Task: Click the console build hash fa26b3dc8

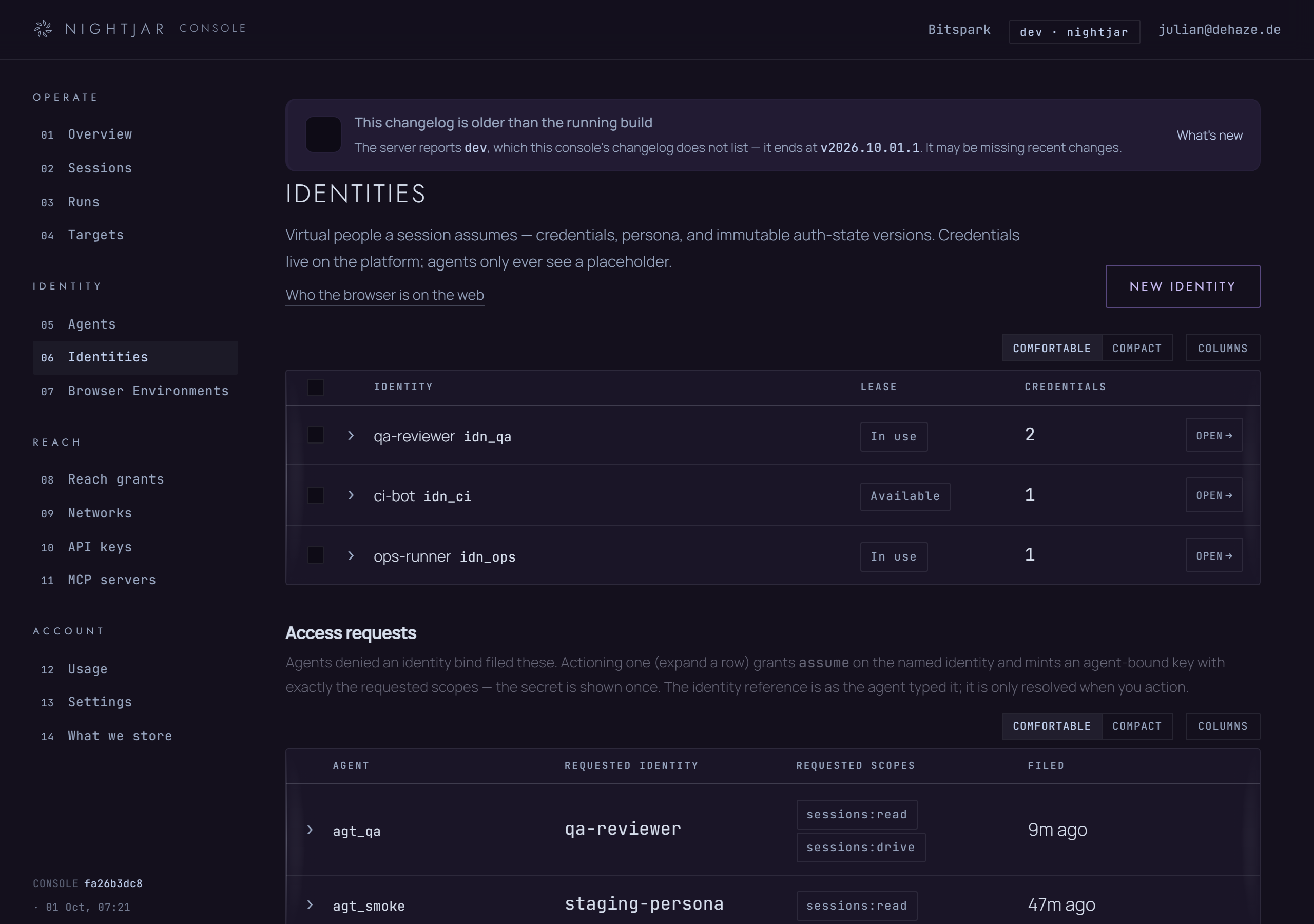Action: tap(113, 883)
